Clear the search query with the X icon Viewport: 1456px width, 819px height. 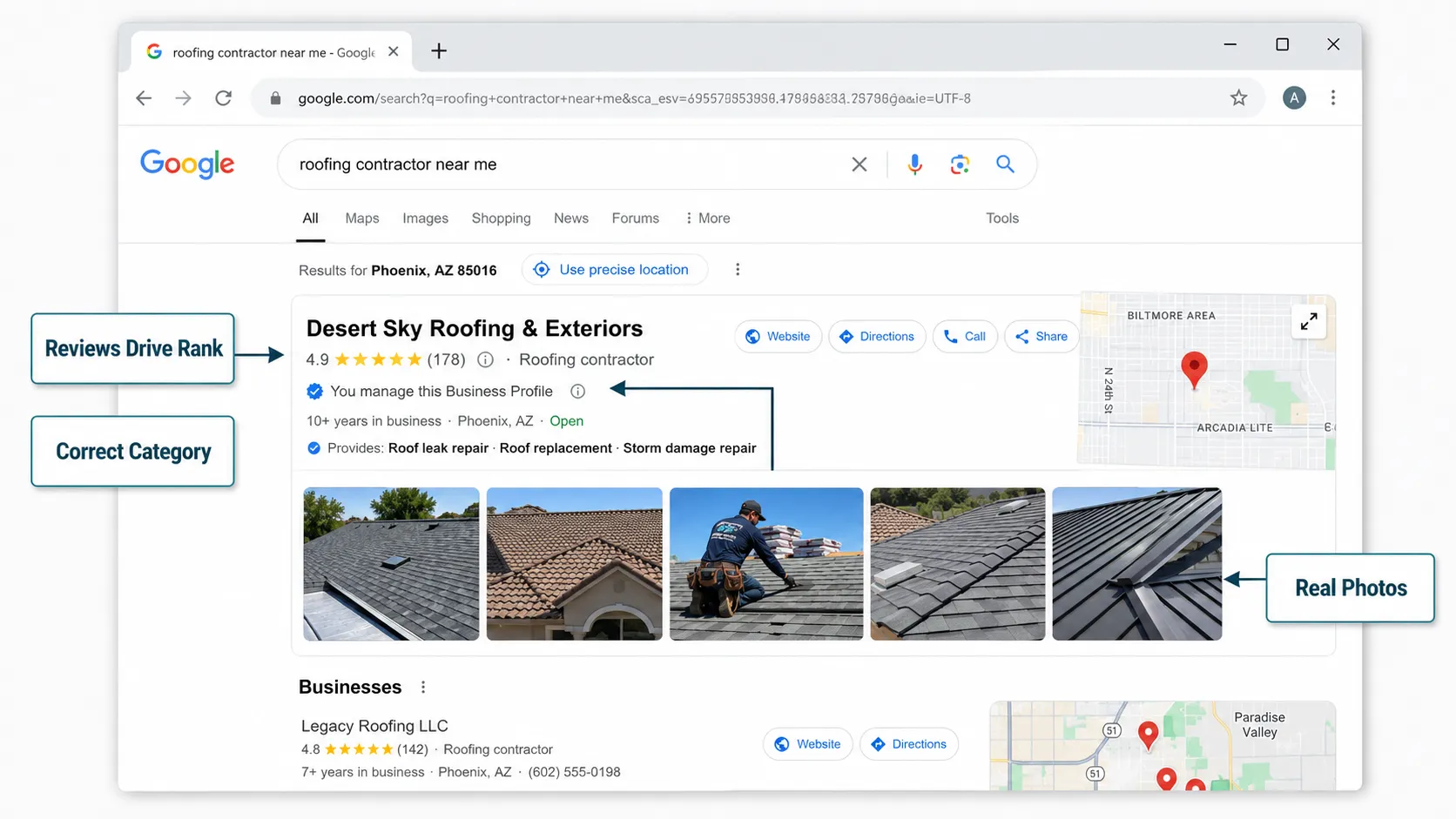(859, 164)
